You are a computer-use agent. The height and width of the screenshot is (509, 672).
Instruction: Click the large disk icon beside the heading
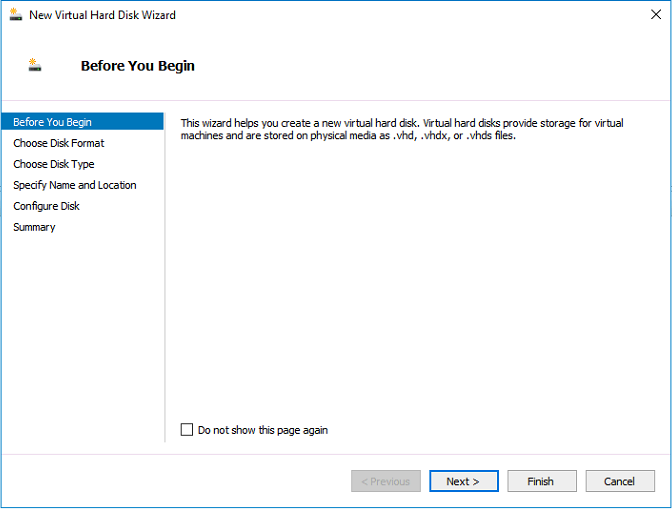(x=35, y=65)
